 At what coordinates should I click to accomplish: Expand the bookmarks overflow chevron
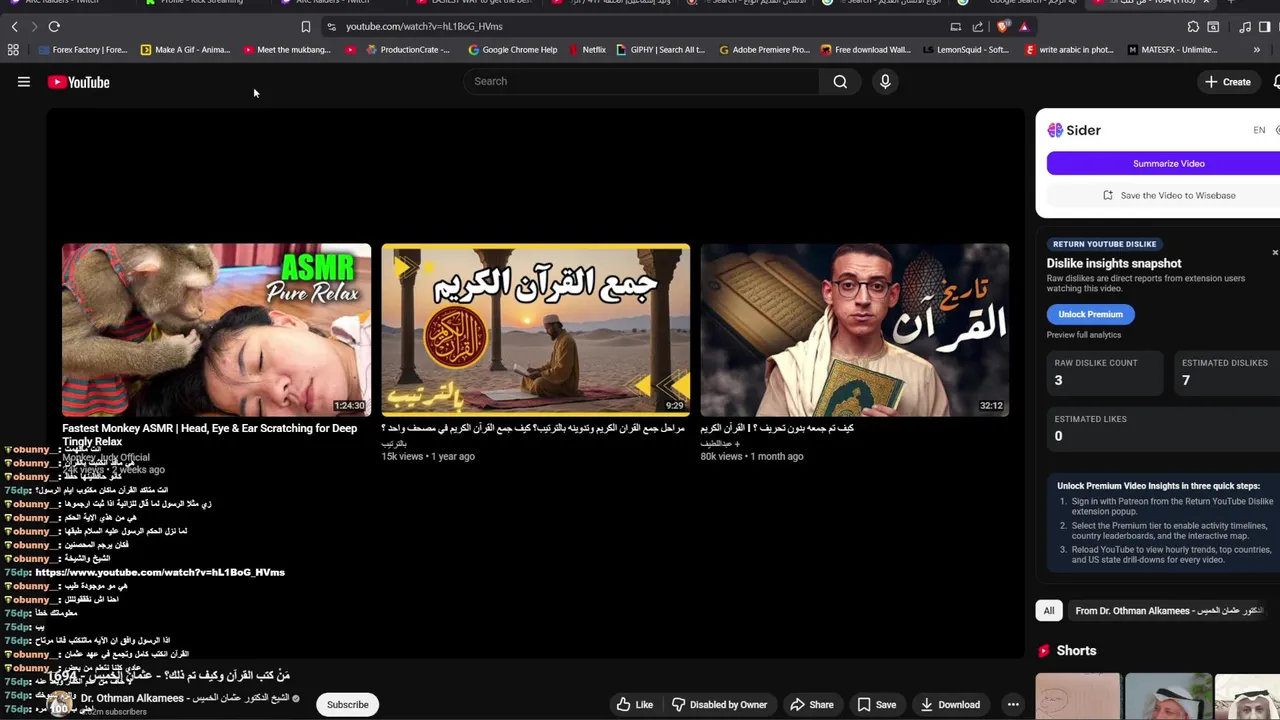[x=1257, y=49]
